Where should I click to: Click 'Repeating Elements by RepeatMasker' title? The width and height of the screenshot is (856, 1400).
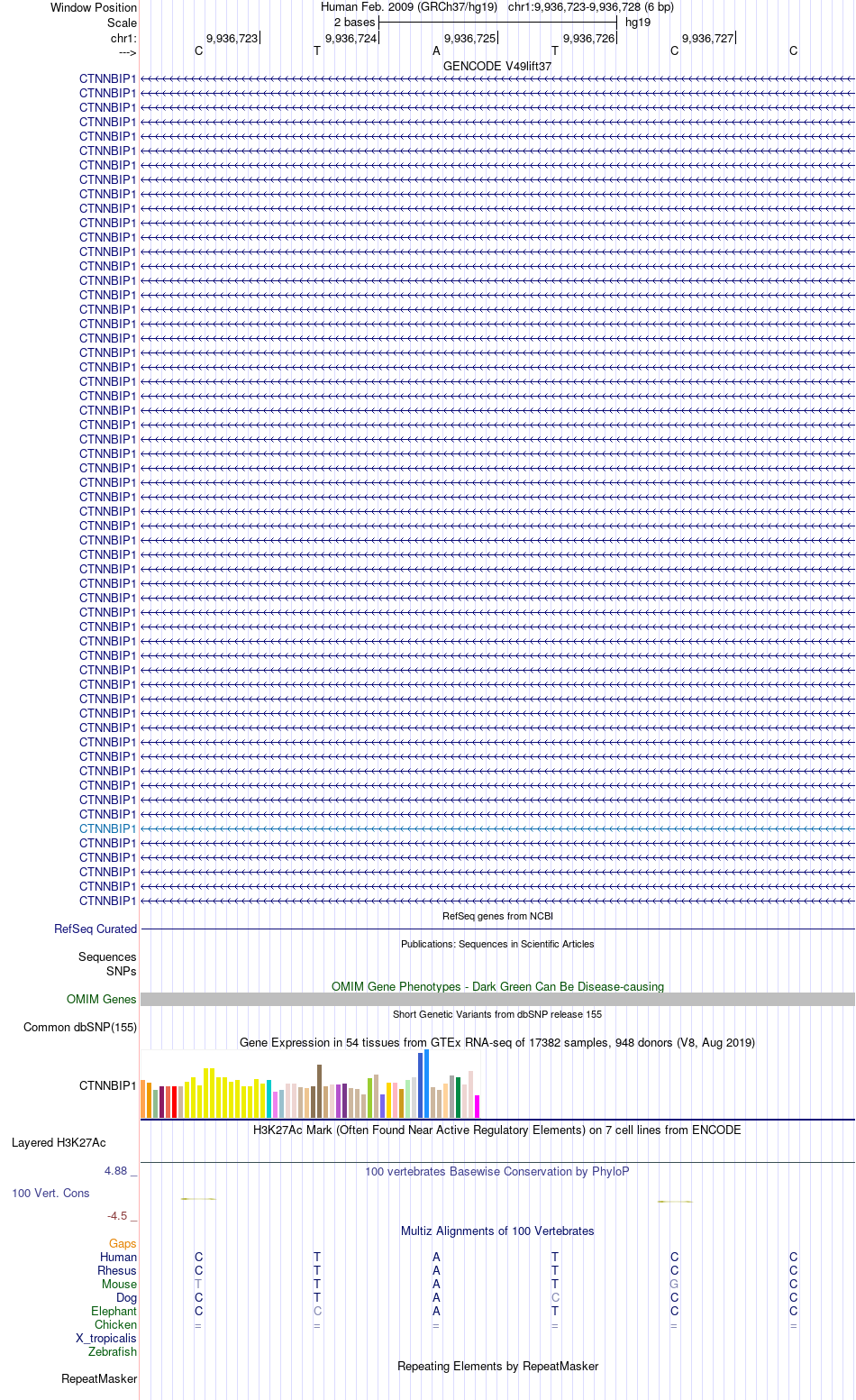(497, 1366)
